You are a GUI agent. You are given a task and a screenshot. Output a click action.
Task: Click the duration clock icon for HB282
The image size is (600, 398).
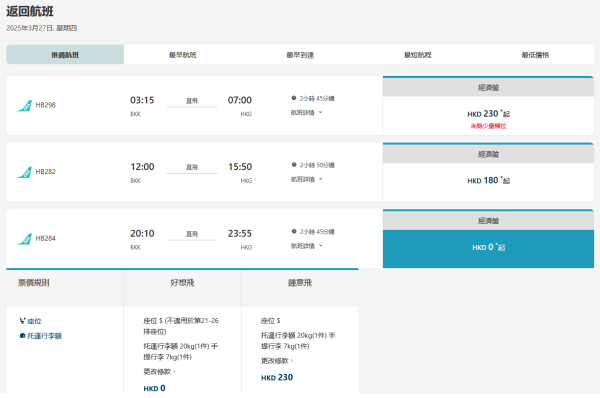pyautogui.click(x=294, y=165)
